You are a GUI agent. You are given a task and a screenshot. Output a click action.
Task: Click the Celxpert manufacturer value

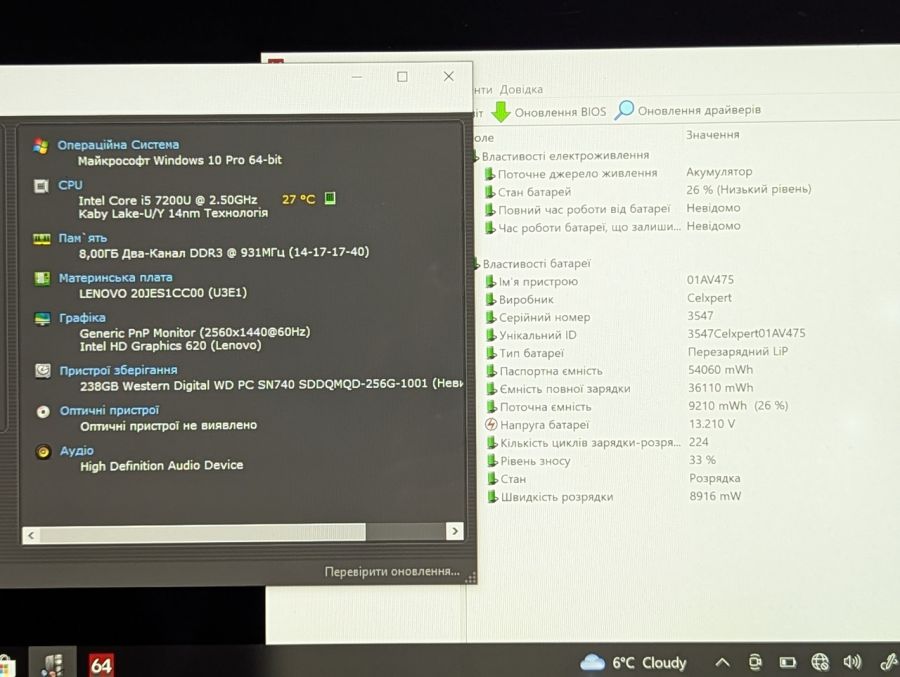point(709,298)
